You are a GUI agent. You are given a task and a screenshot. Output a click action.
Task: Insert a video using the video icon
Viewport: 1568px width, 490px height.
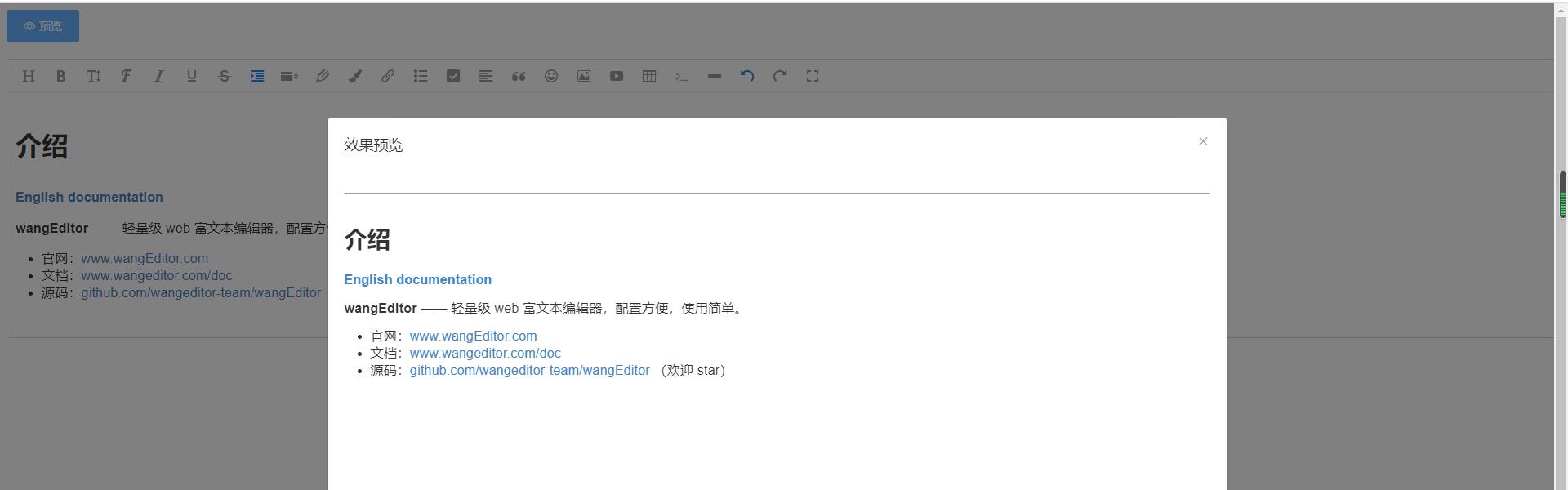tap(617, 76)
